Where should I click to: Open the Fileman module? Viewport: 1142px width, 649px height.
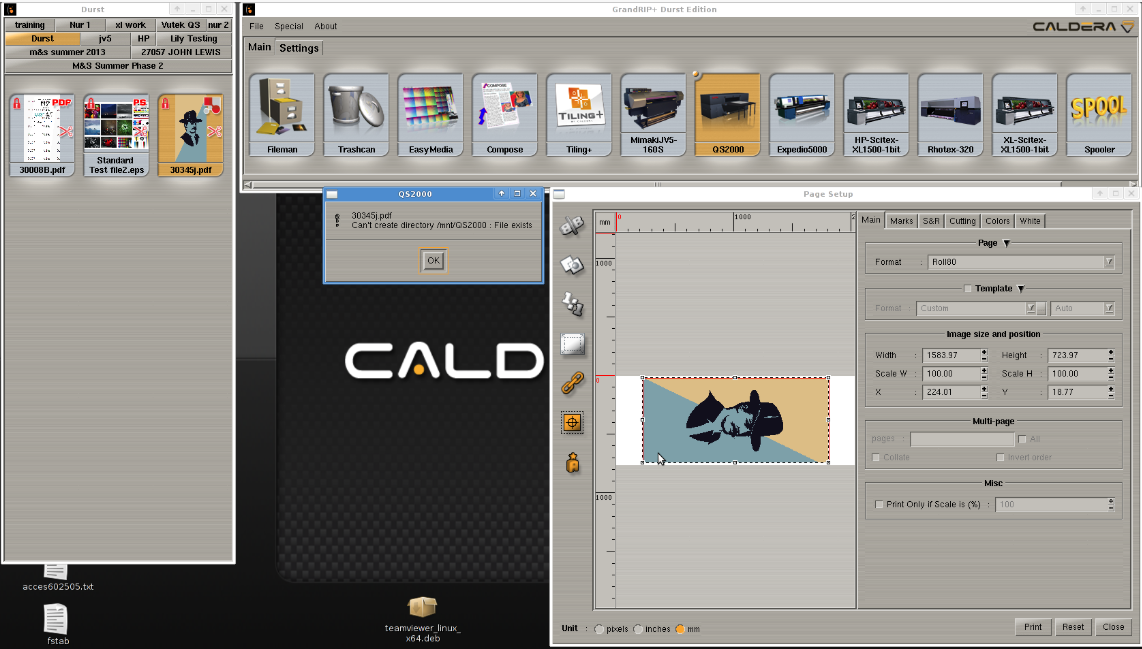pyautogui.click(x=282, y=116)
